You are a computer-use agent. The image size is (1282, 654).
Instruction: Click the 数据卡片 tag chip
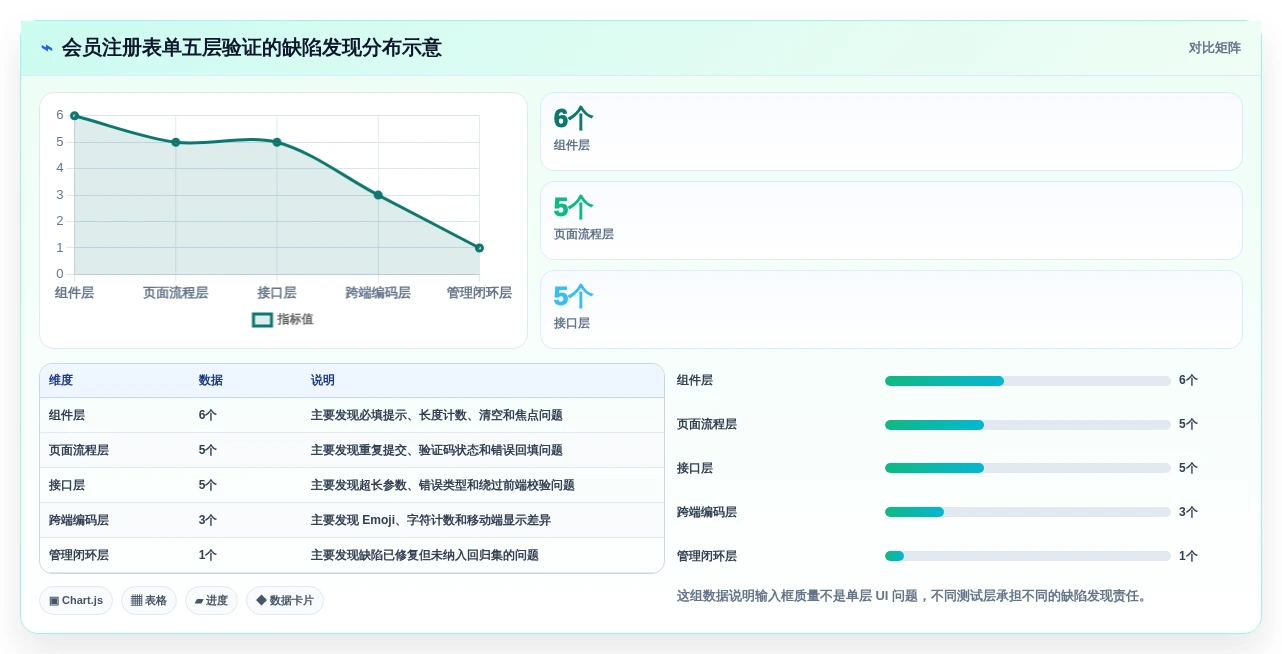point(285,600)
